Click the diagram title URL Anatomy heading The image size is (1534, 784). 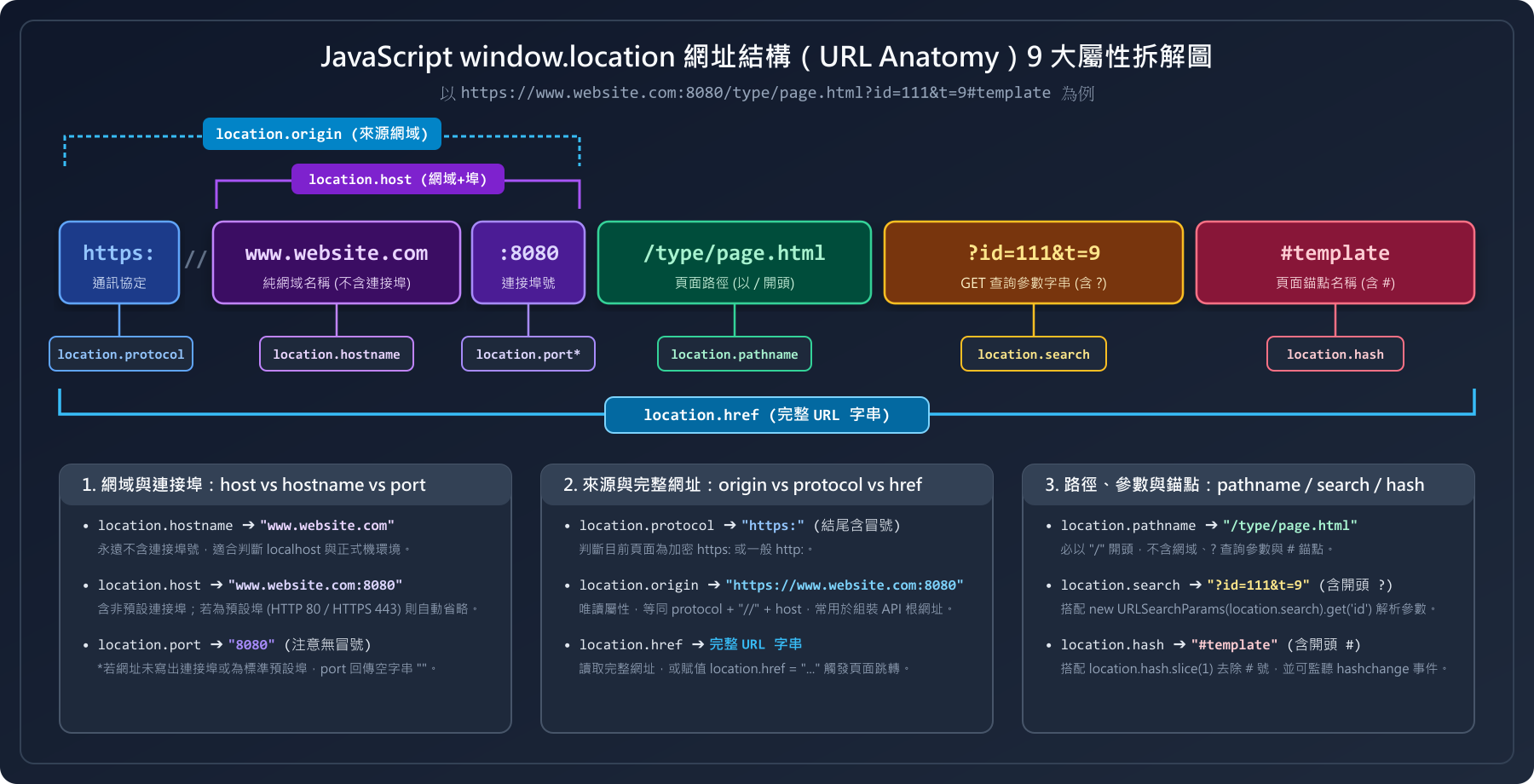(767, 56)
